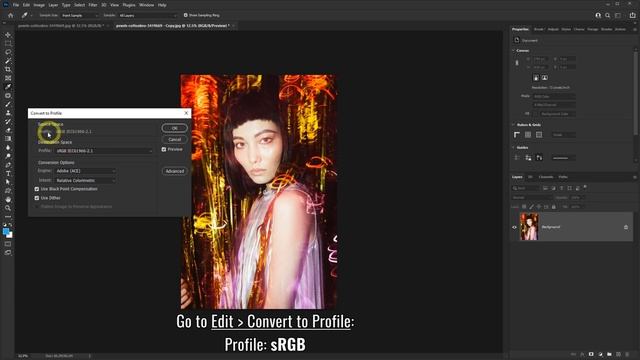Screen dimensions: 640x360
Task: Select the Lasso tool
Action: (x=8, y=52)
